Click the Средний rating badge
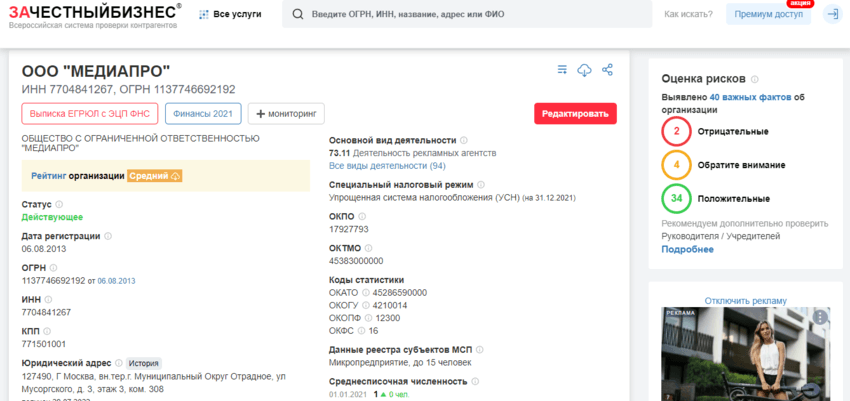This screenshot has height=401, width=850. 154,176
